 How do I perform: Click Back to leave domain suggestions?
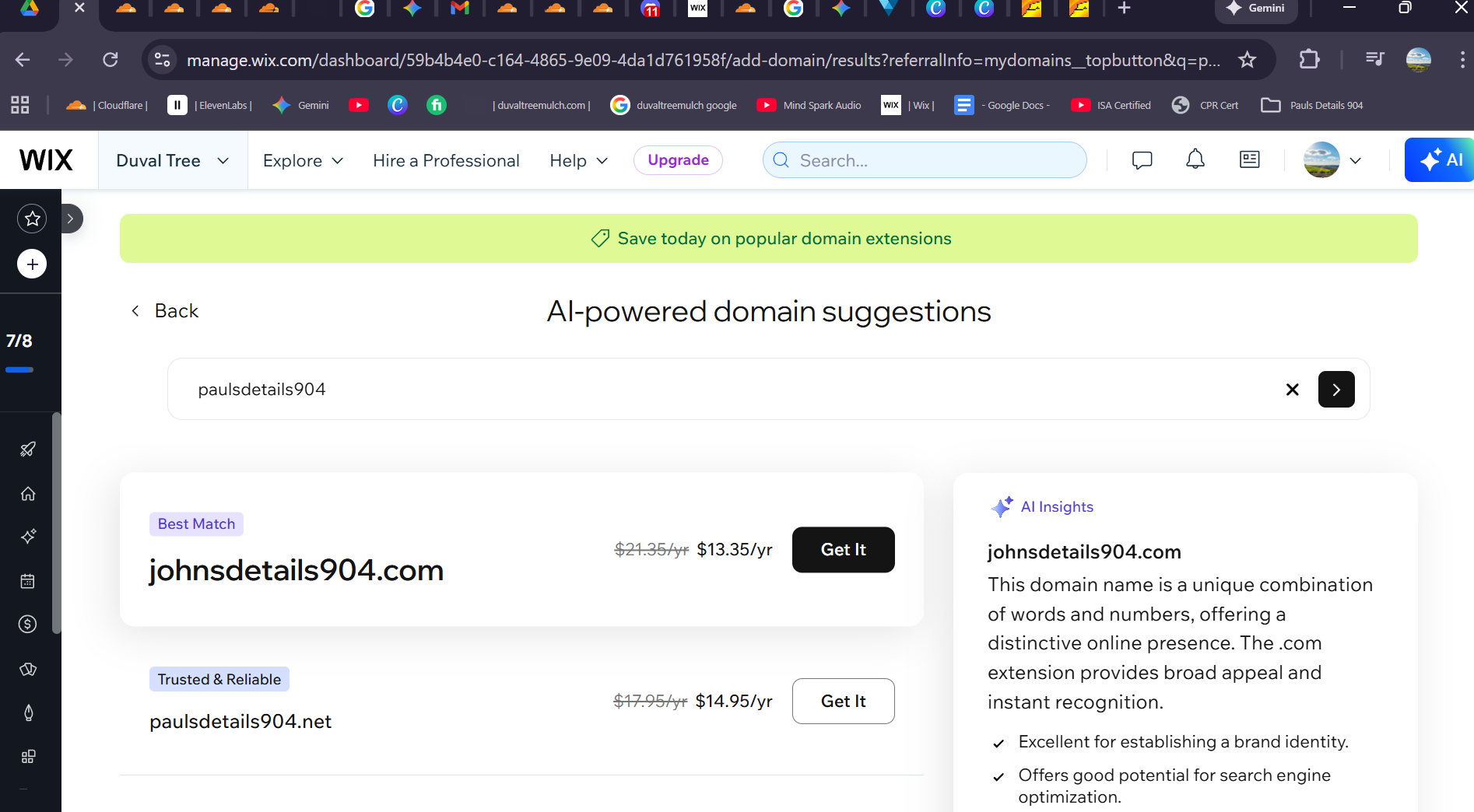(x=165, y=311)
